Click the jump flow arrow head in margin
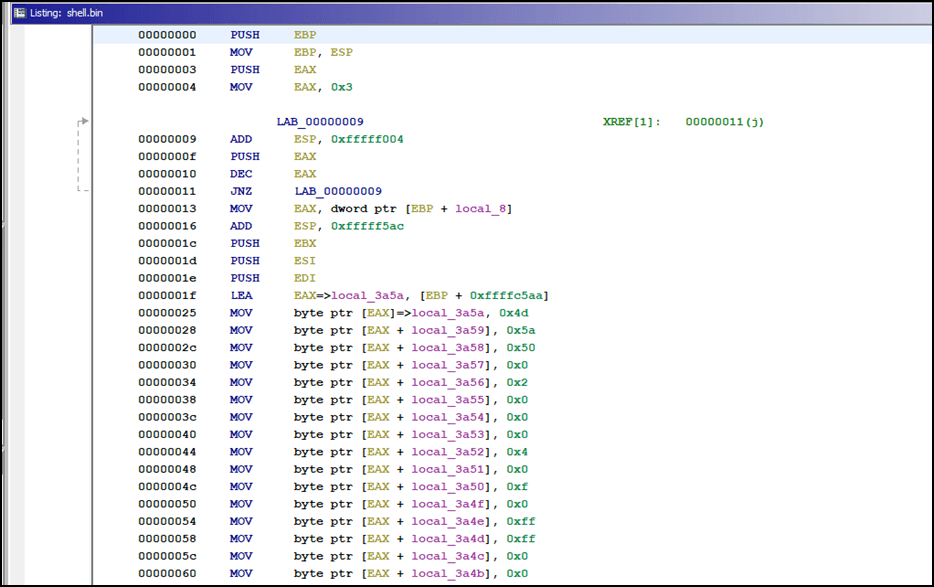This screenshot has width=934, height=587. click(x=84, y=122)
